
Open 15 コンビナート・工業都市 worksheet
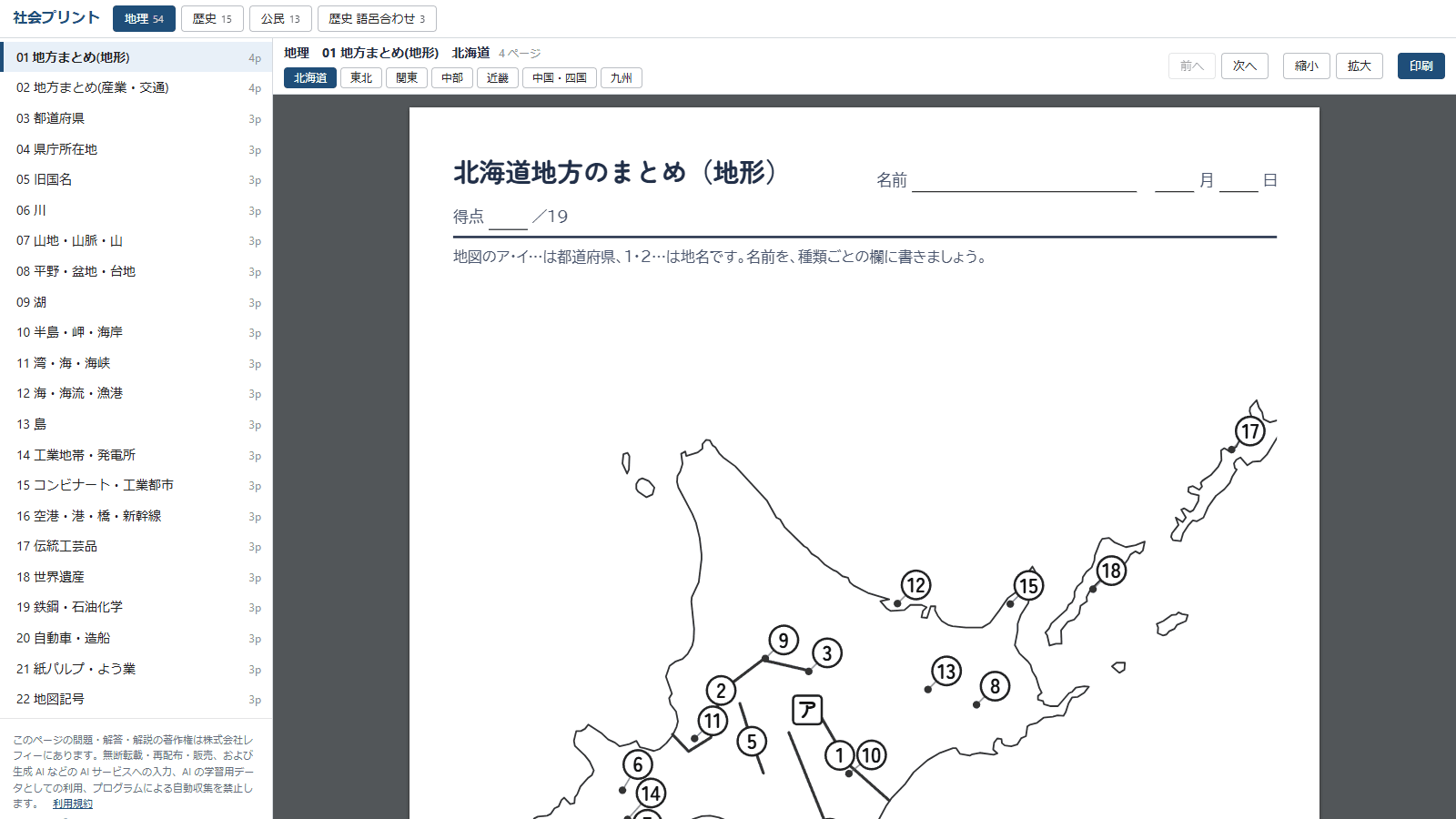[136, 485]
